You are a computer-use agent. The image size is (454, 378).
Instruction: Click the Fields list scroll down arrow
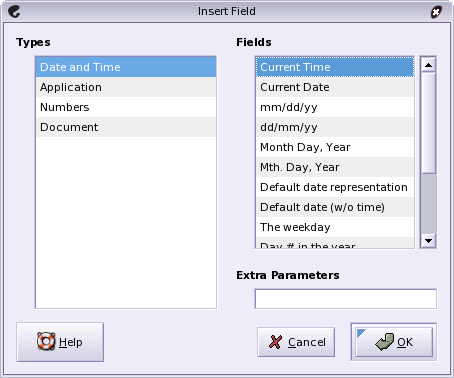tap(428, 240)
